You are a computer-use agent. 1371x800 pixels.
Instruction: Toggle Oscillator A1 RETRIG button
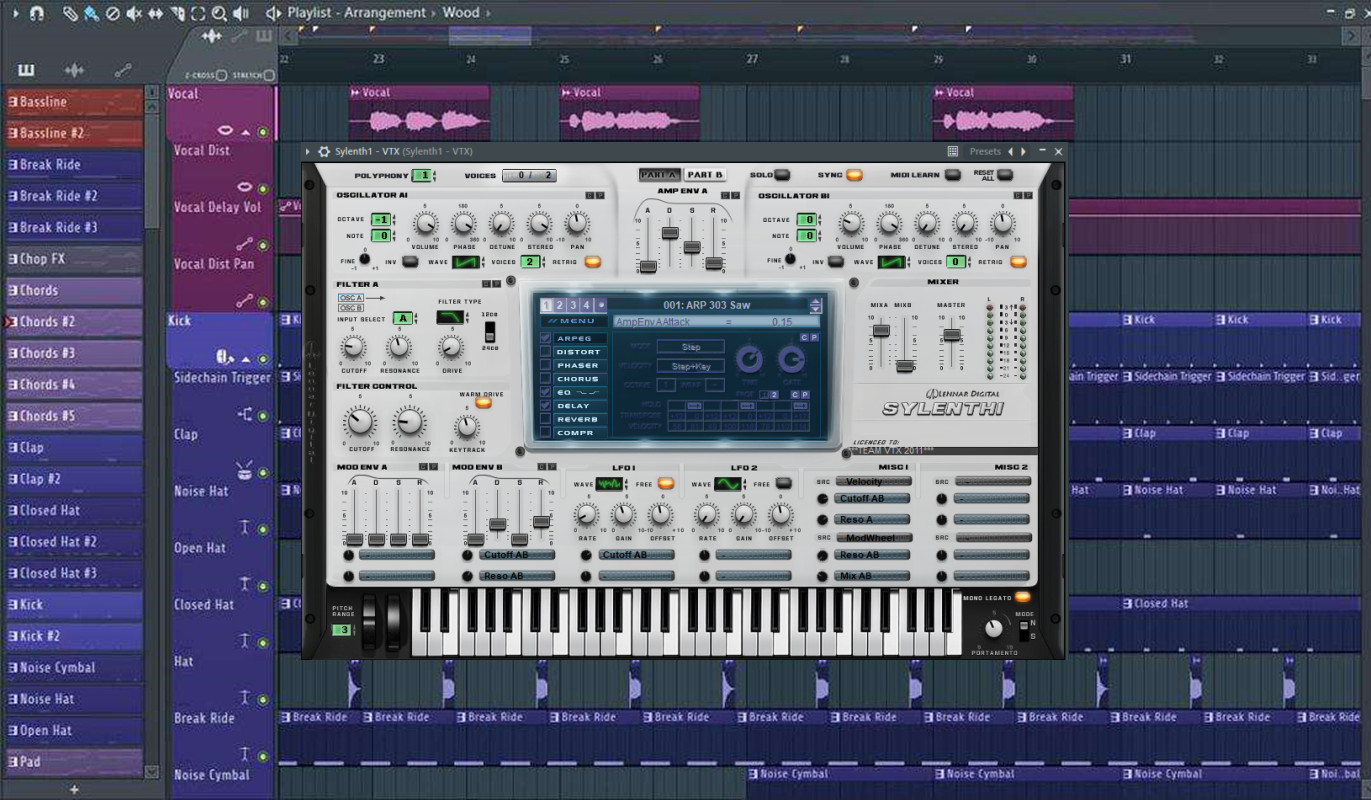pyautogui.click(x=593, y=262)
